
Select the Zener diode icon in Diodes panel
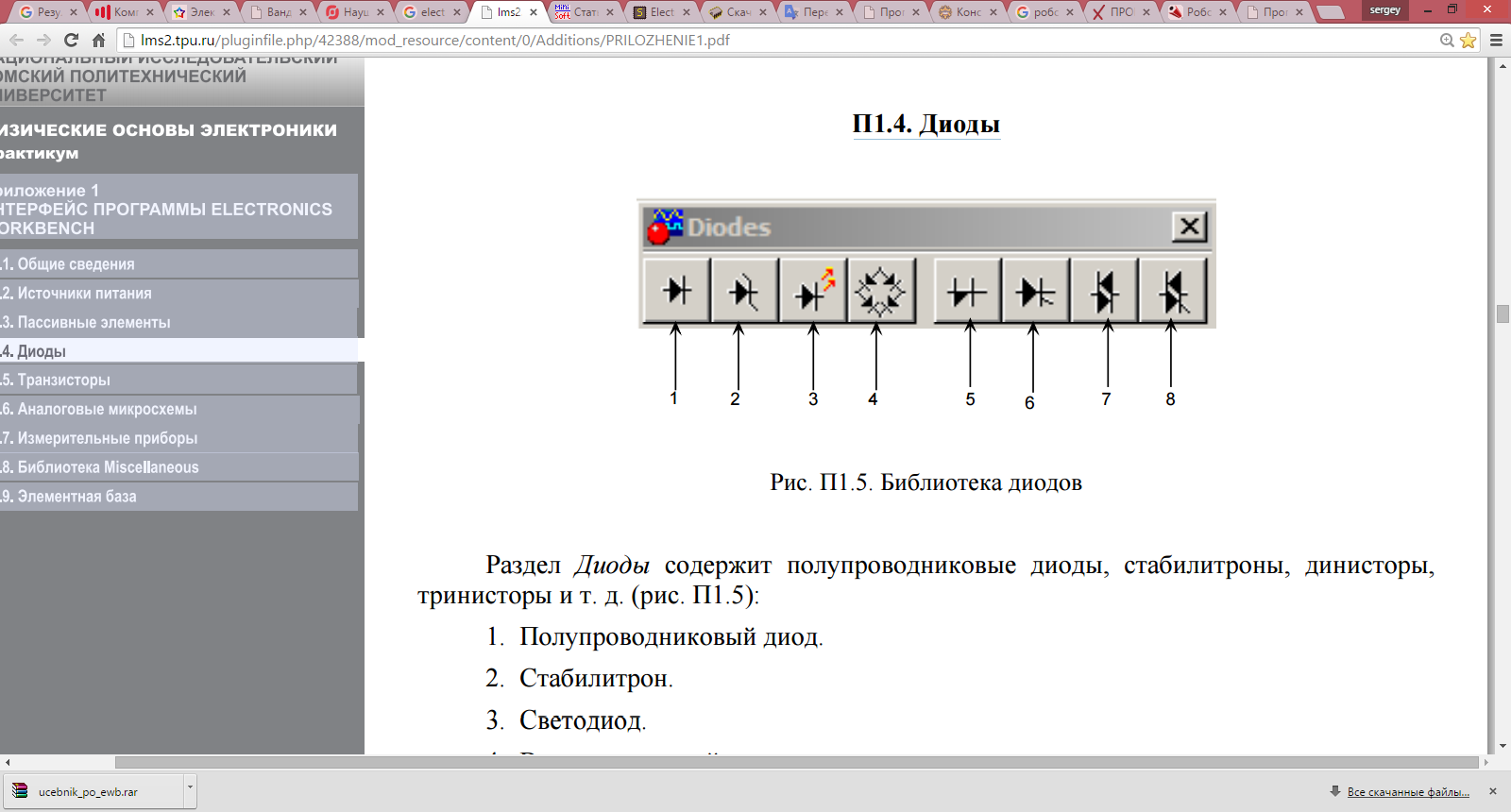(745, 291)
